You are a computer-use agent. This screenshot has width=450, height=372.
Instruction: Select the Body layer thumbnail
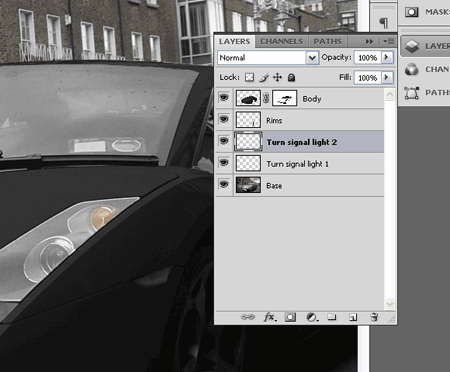pos(248,98)
